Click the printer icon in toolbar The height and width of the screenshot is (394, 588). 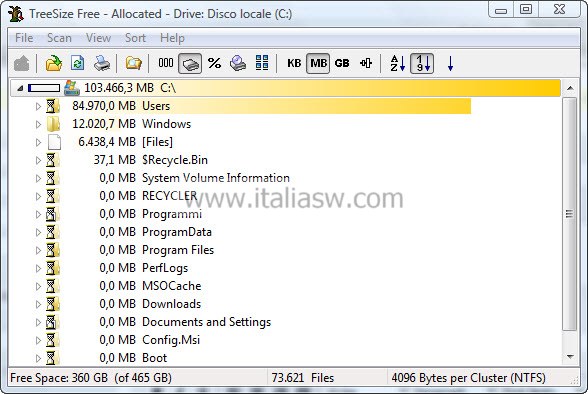[x=102, y=63]
